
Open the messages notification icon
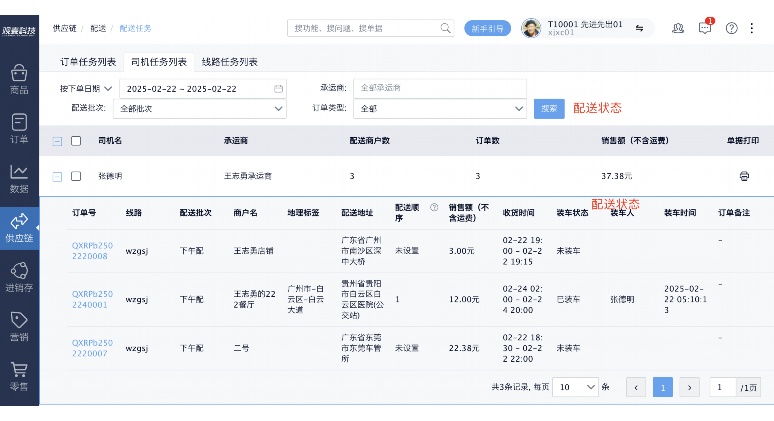705,28
